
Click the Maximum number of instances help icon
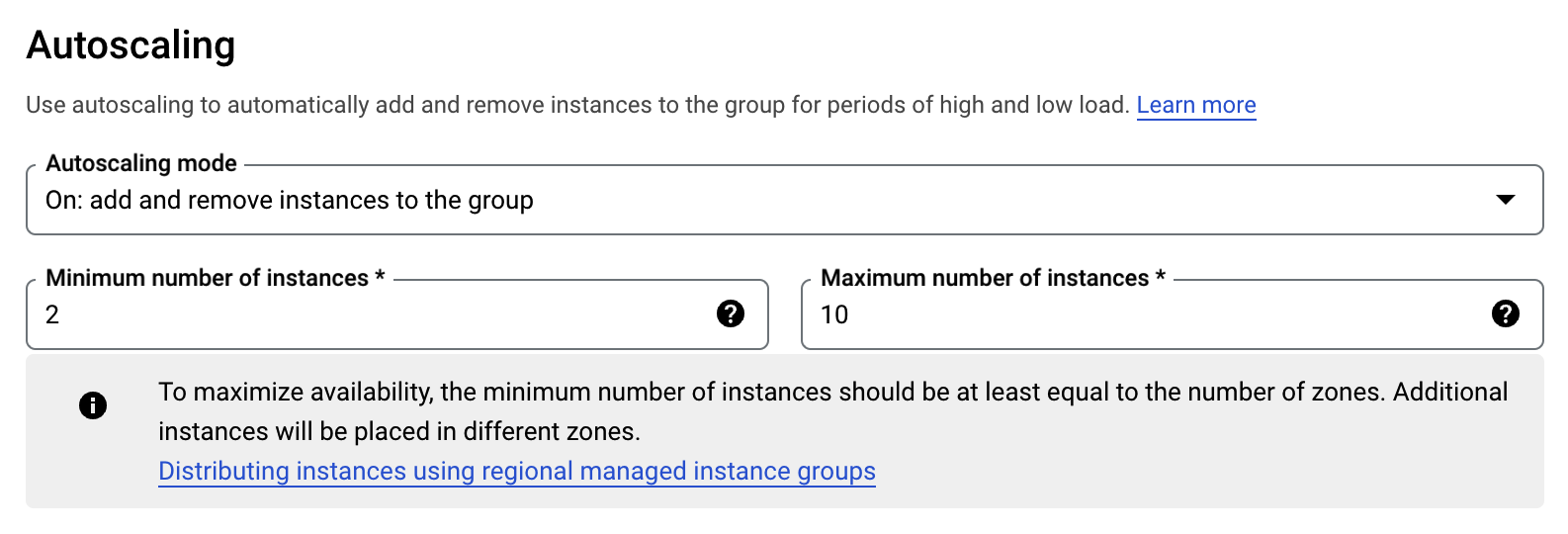1505,313
